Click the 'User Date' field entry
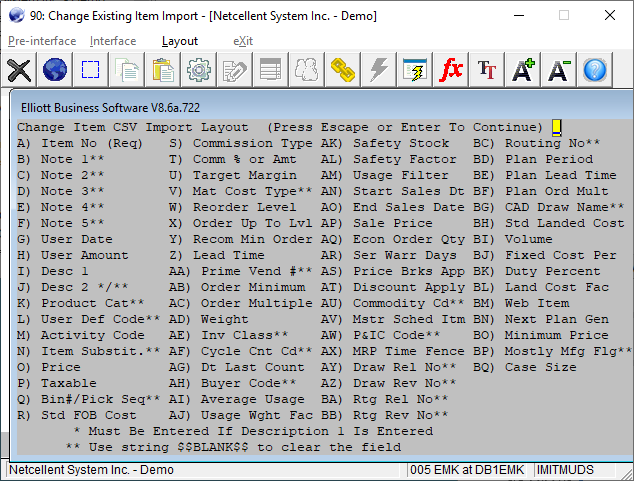The height and width of the screenshot is (481, 634). pos(65,239)
